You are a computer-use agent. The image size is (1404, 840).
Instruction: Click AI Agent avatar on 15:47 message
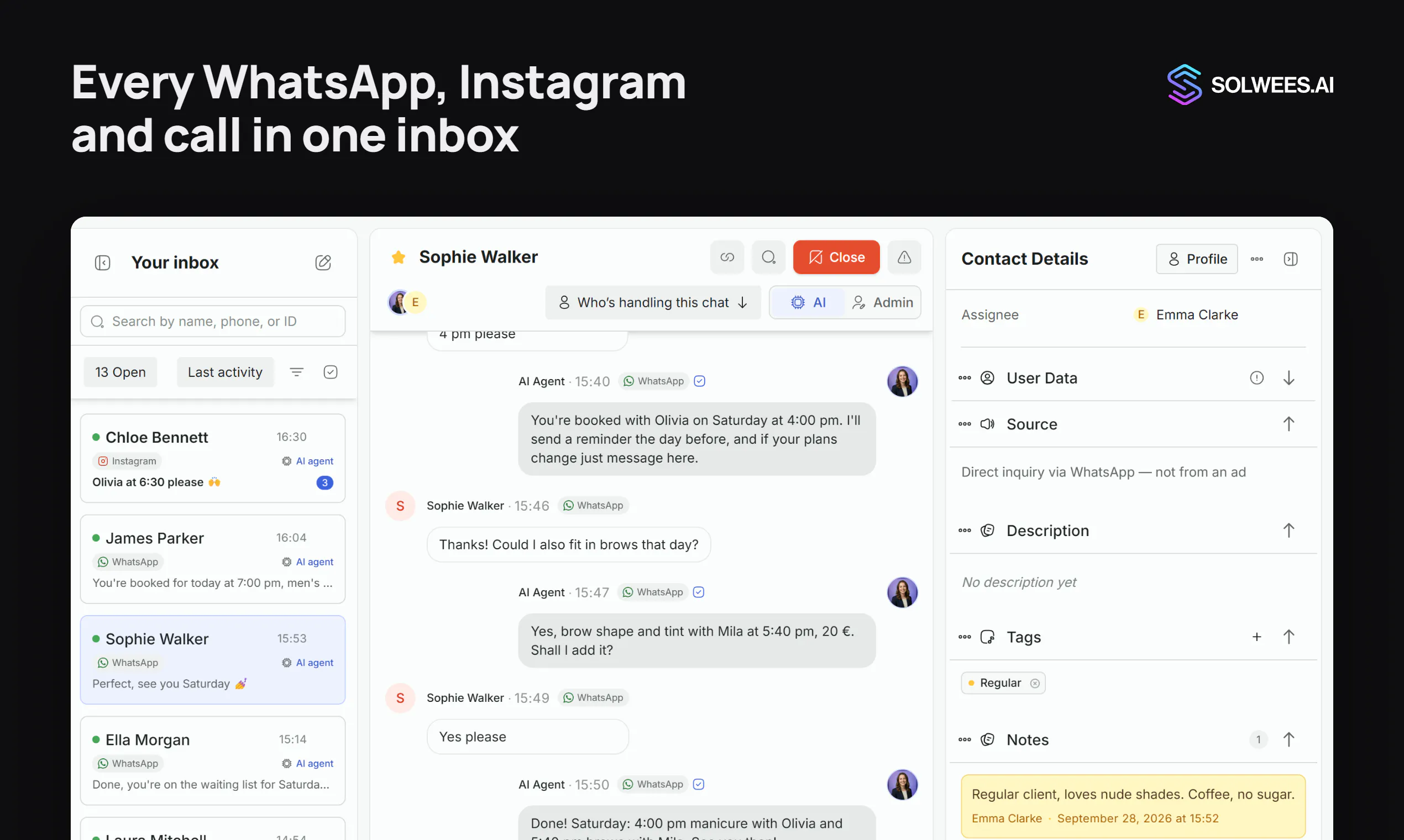[x=902, y=592]
